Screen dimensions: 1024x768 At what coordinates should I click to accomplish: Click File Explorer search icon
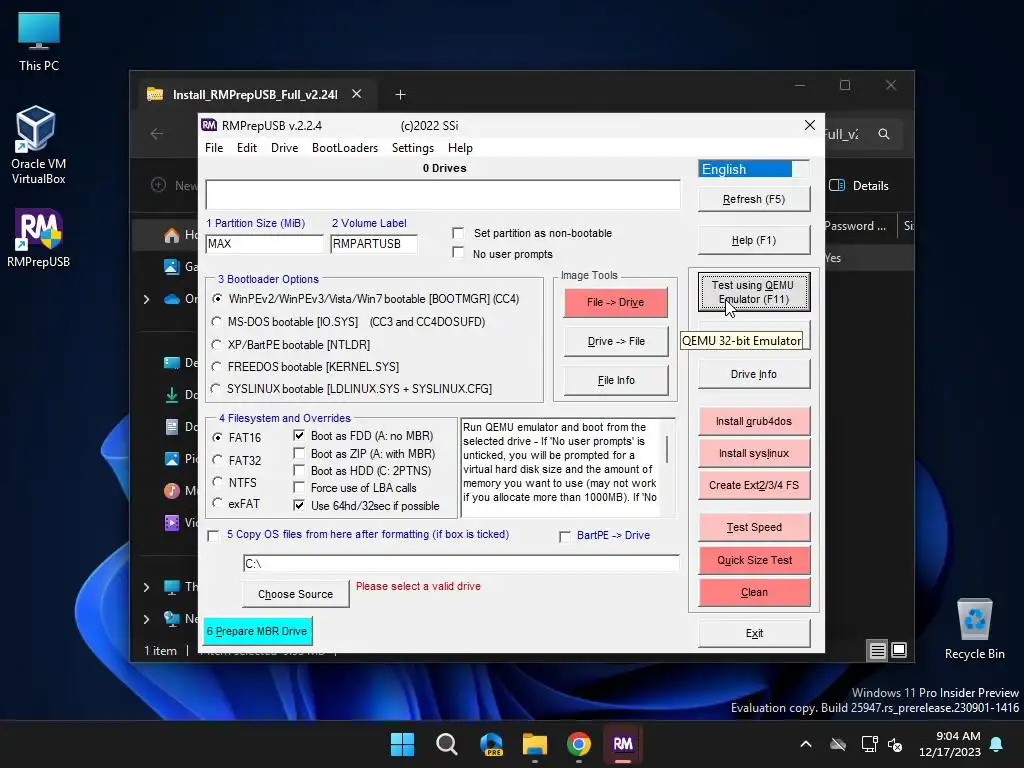click(884, 134)
